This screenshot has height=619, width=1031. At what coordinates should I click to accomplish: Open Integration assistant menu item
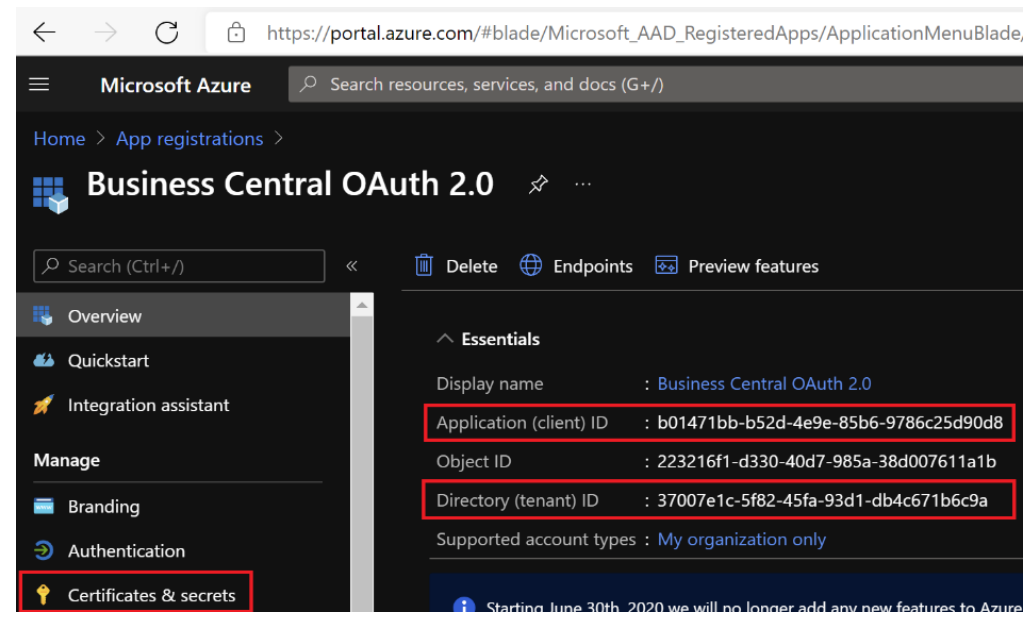pos(148,405)
